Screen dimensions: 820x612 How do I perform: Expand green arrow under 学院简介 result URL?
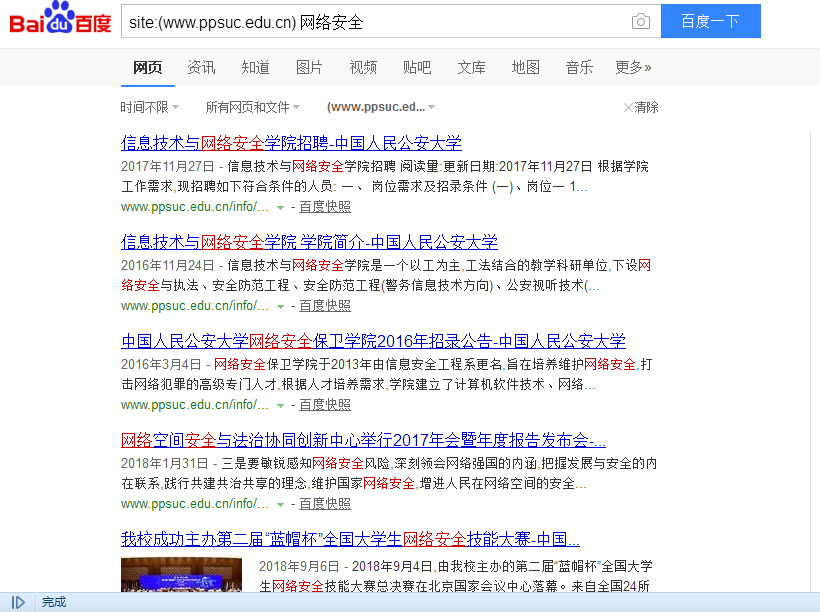click(280, 307)
